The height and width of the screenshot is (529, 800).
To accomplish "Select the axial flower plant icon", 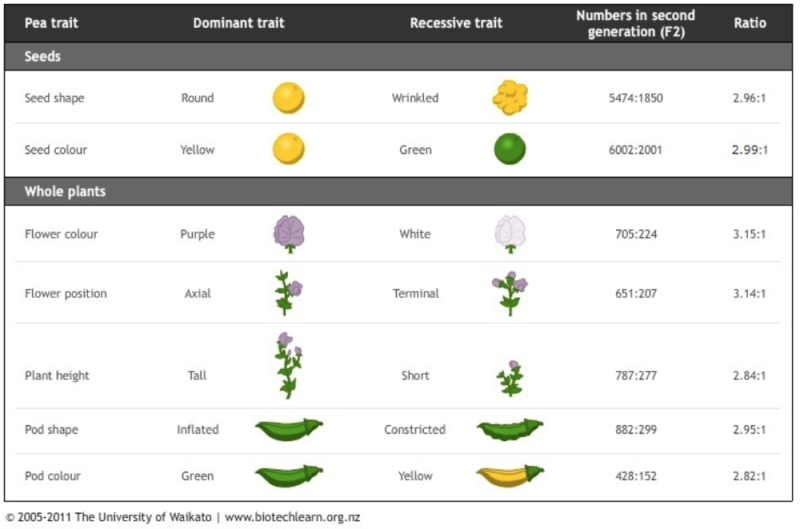I will point(289,293).
